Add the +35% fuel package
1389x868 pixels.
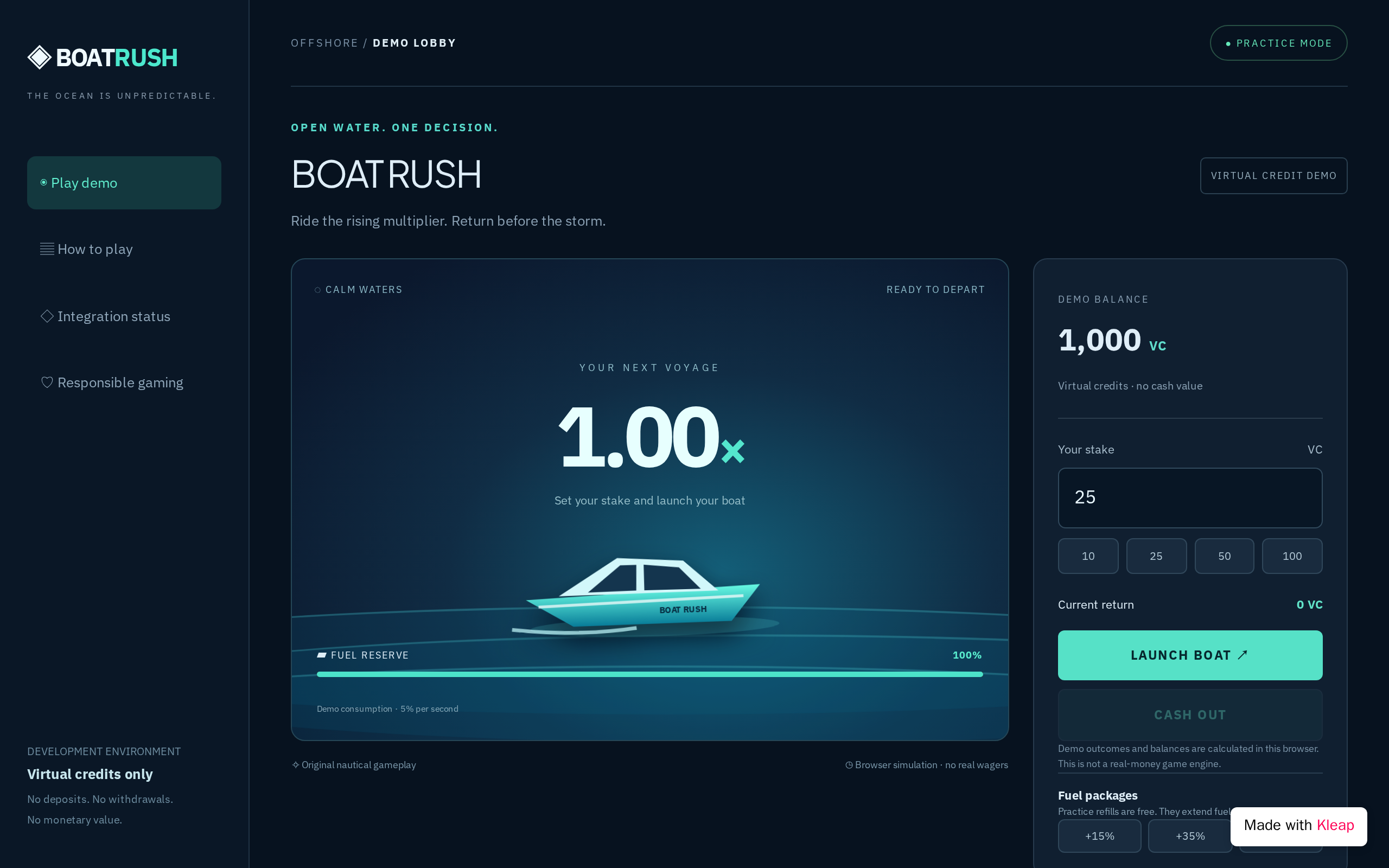click(x=1190, y=836)
